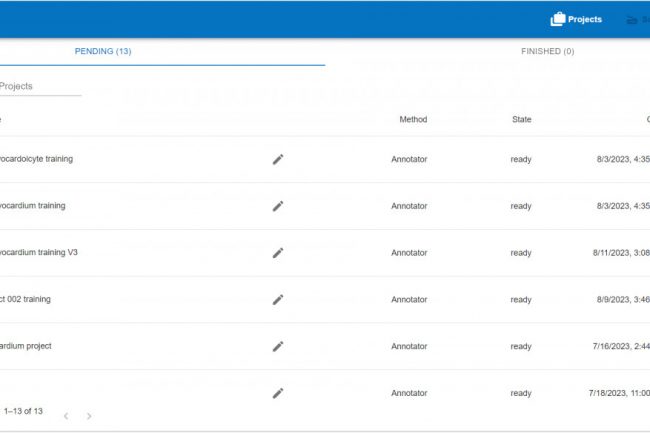Go to next page of projects

89,415
